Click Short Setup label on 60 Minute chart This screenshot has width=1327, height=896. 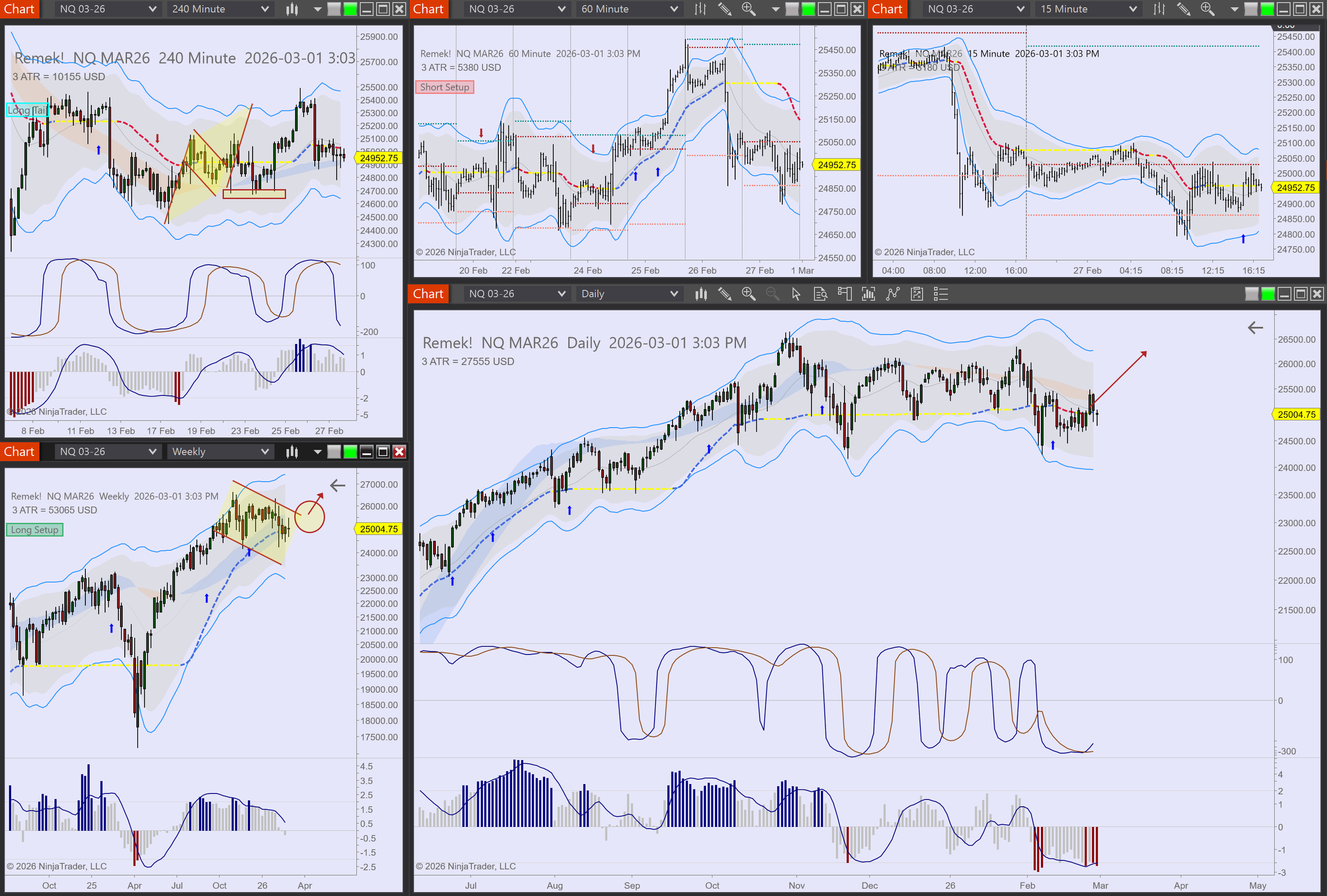coord(444,88)
